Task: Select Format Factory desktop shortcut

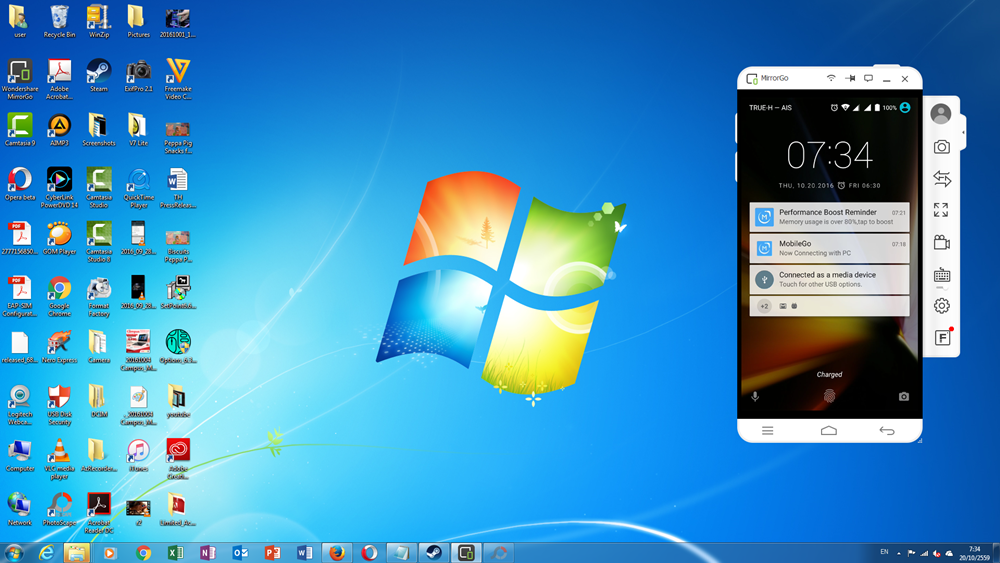Action: [x=99, y=296]
